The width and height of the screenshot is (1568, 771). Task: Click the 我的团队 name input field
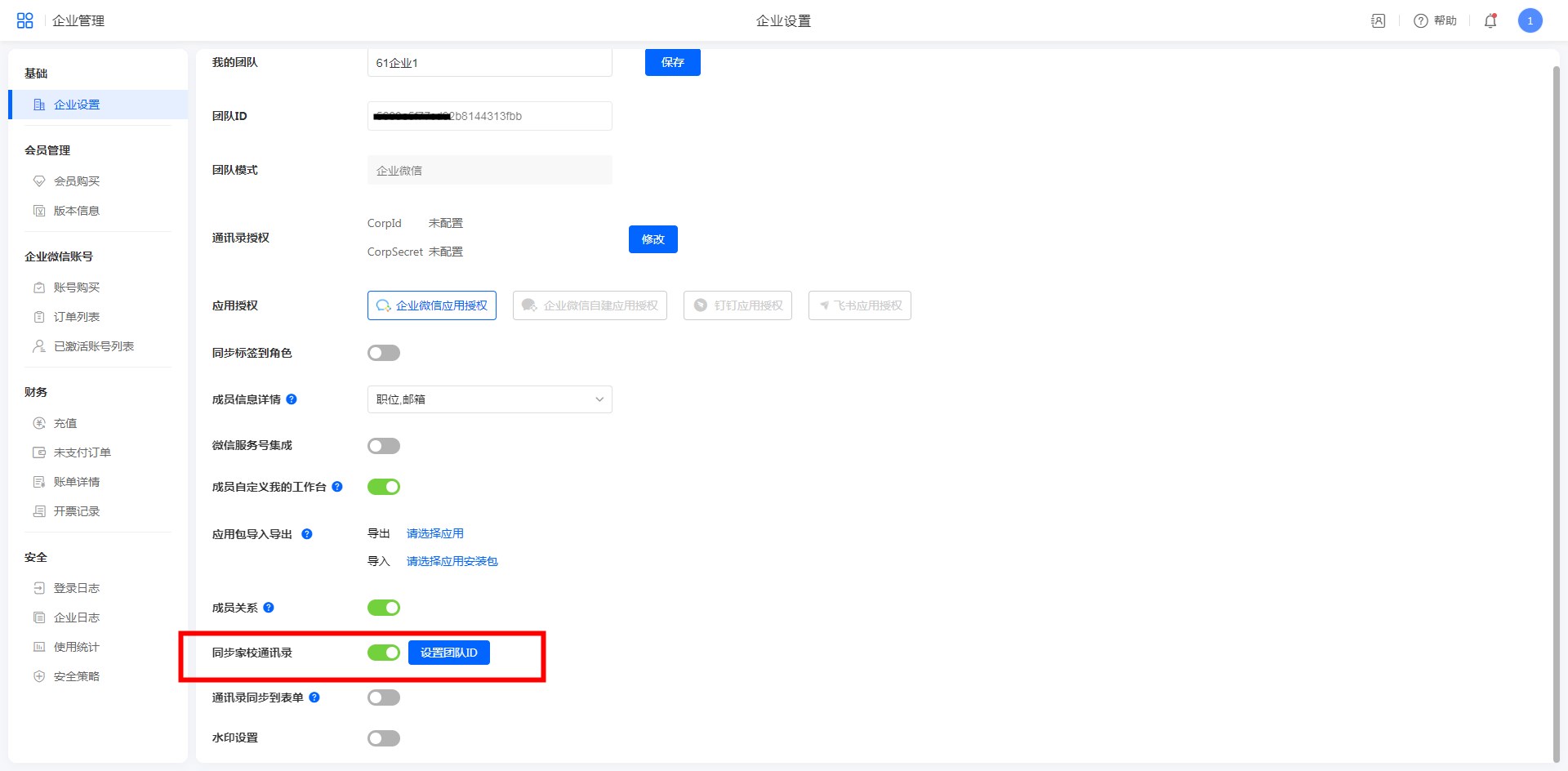pyautogui.click(x=489, y=63)
